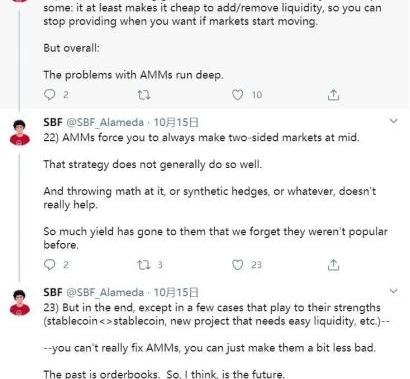The height and width of the screenshot is (379, 410).
Task: Open tweet 22 body text about AMMs
Action: click(215, 191)
